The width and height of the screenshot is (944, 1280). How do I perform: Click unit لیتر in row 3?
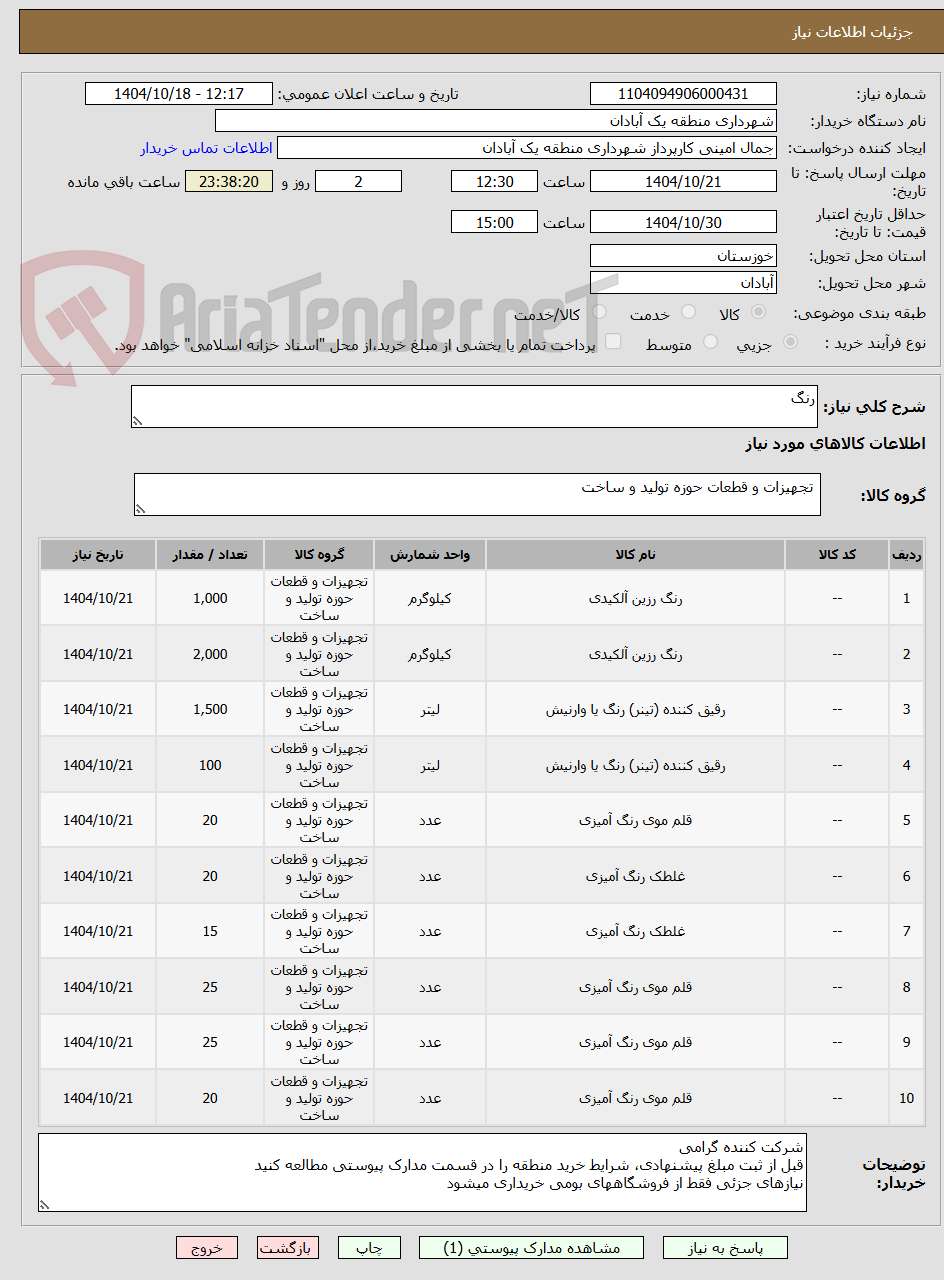430,709
